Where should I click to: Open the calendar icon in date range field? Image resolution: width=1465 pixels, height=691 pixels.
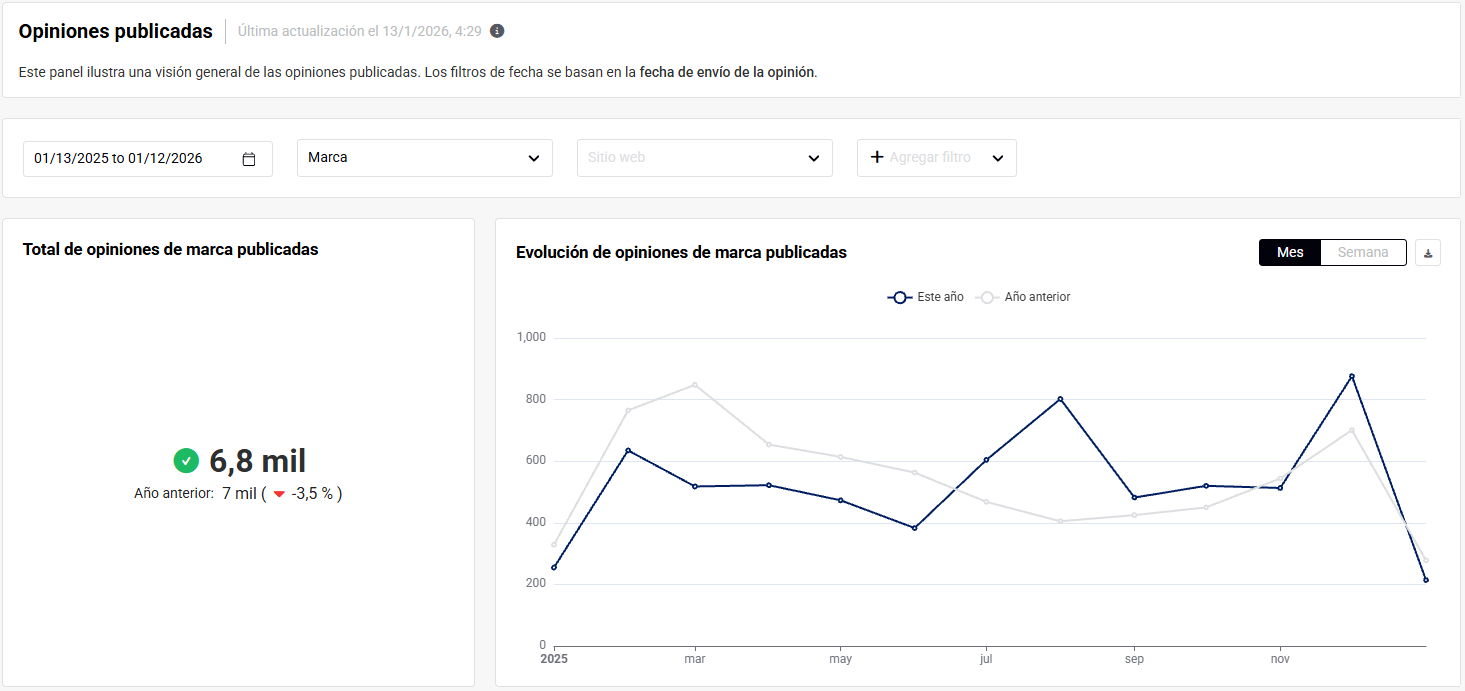(249, 158)
